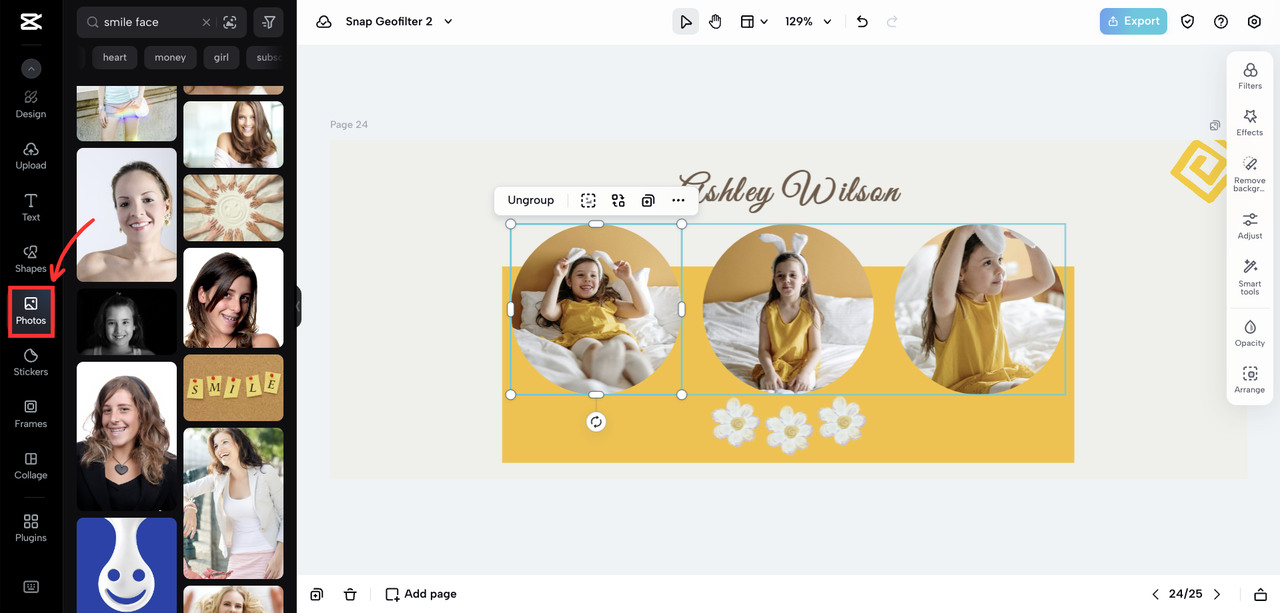Screen dimensions: 1280x613
Task: Open the Adjust sliders tool
Action: tap(1250, 226)
